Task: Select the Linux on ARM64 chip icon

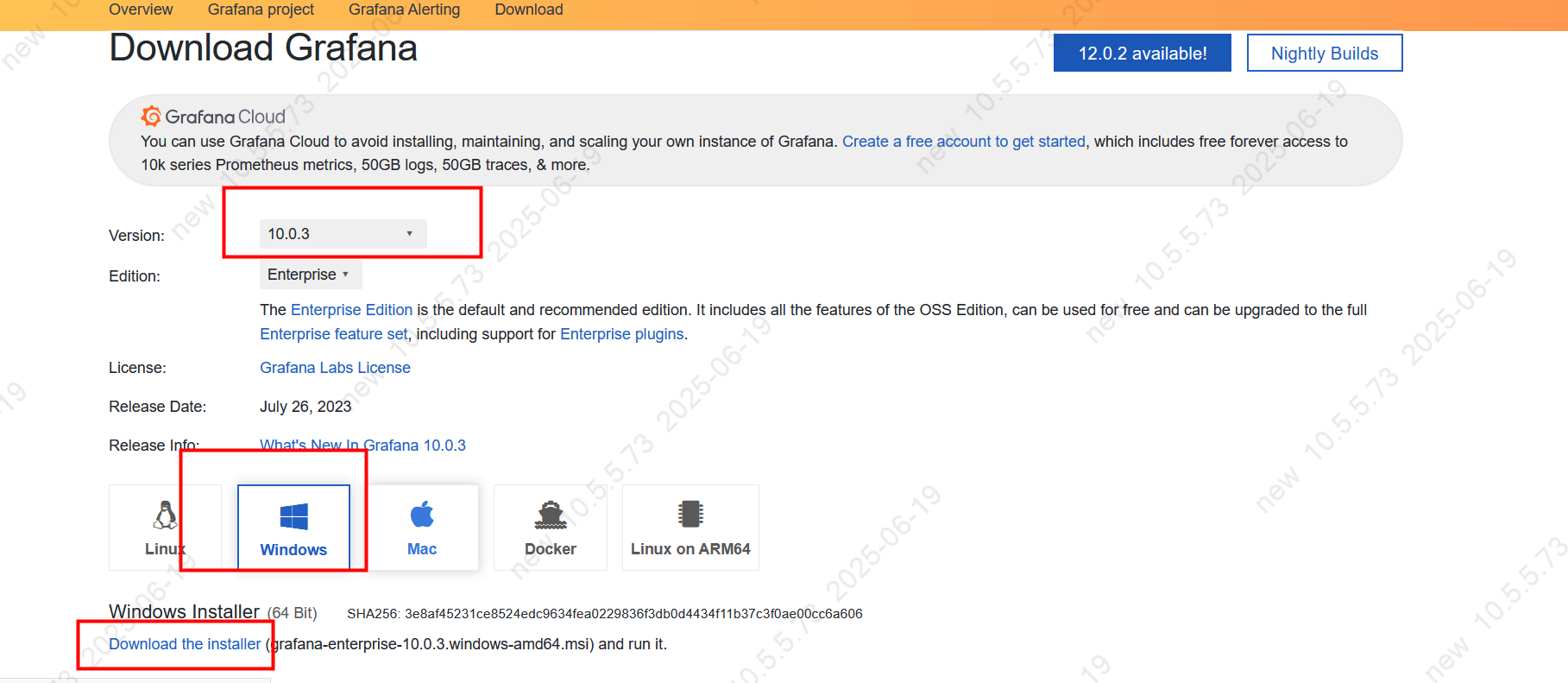Action: pos(690,514)
